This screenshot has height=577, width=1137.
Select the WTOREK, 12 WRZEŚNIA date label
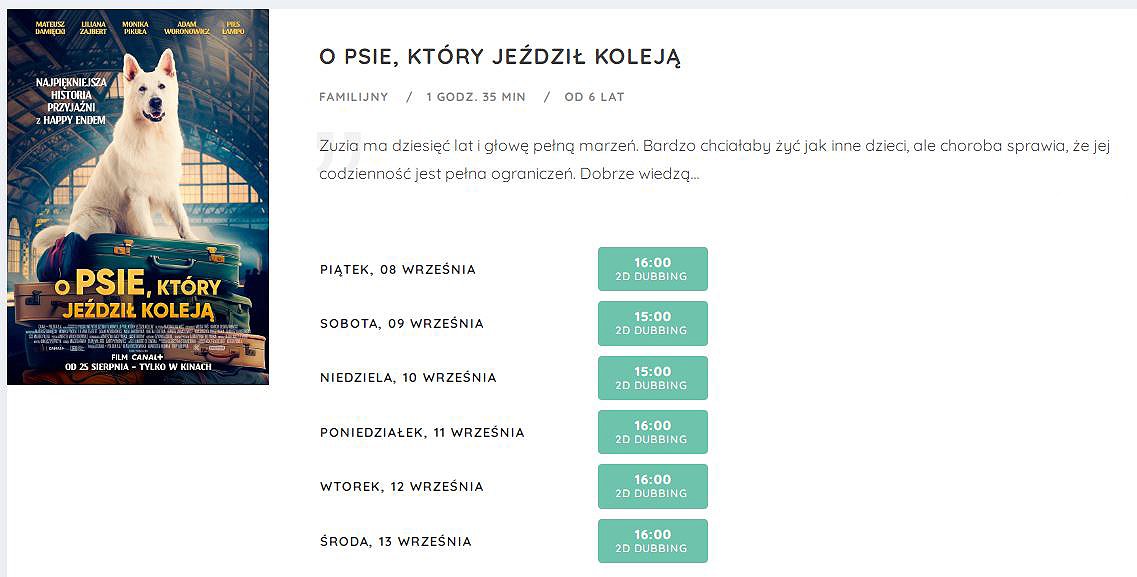point(402,486)
